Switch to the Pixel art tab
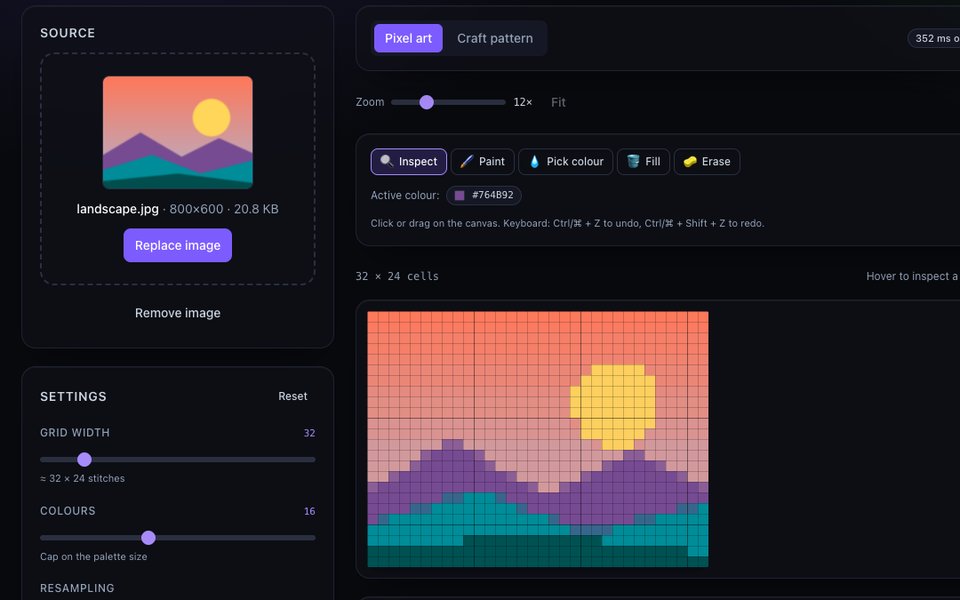The height and width of the screenshot is (600, 960). (x=408, y=38)
